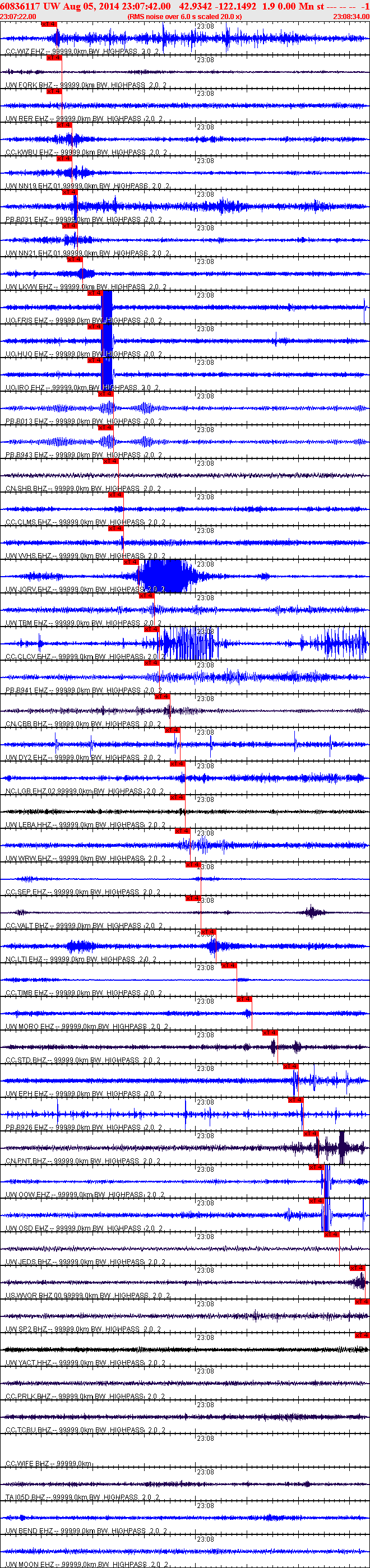
Task: Select the CC.STD BHZ station label
Action: pos(84,1060)
